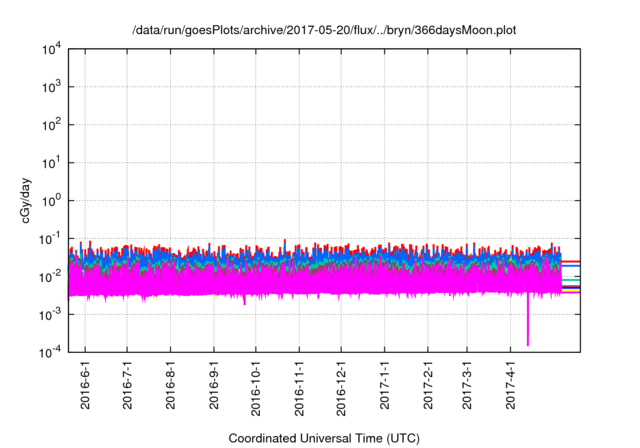Click the 2017-2-1 date tick label
Image resolution: width=640 pixels, height=448 pixels.
point(429,385)
